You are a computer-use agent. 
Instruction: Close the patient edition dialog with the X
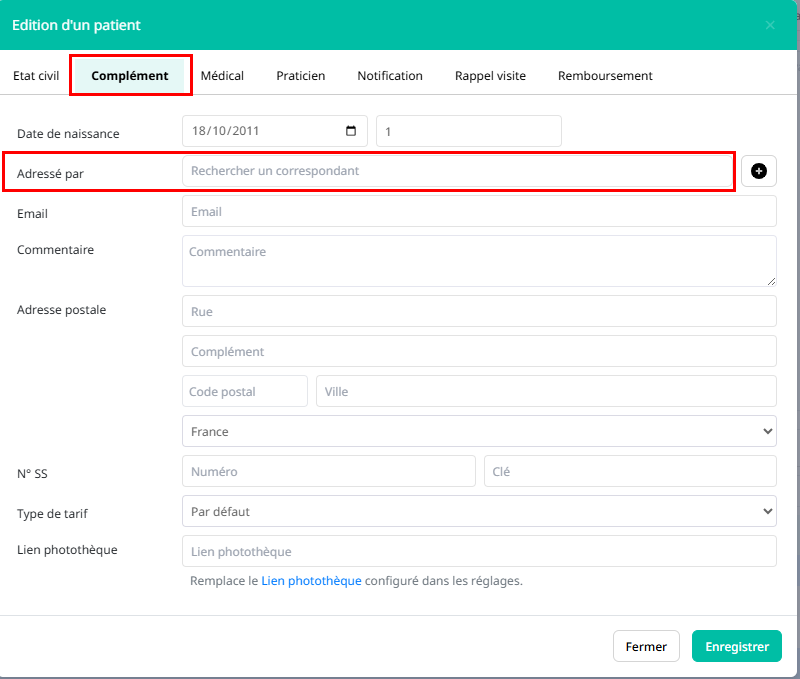(770, 25)
